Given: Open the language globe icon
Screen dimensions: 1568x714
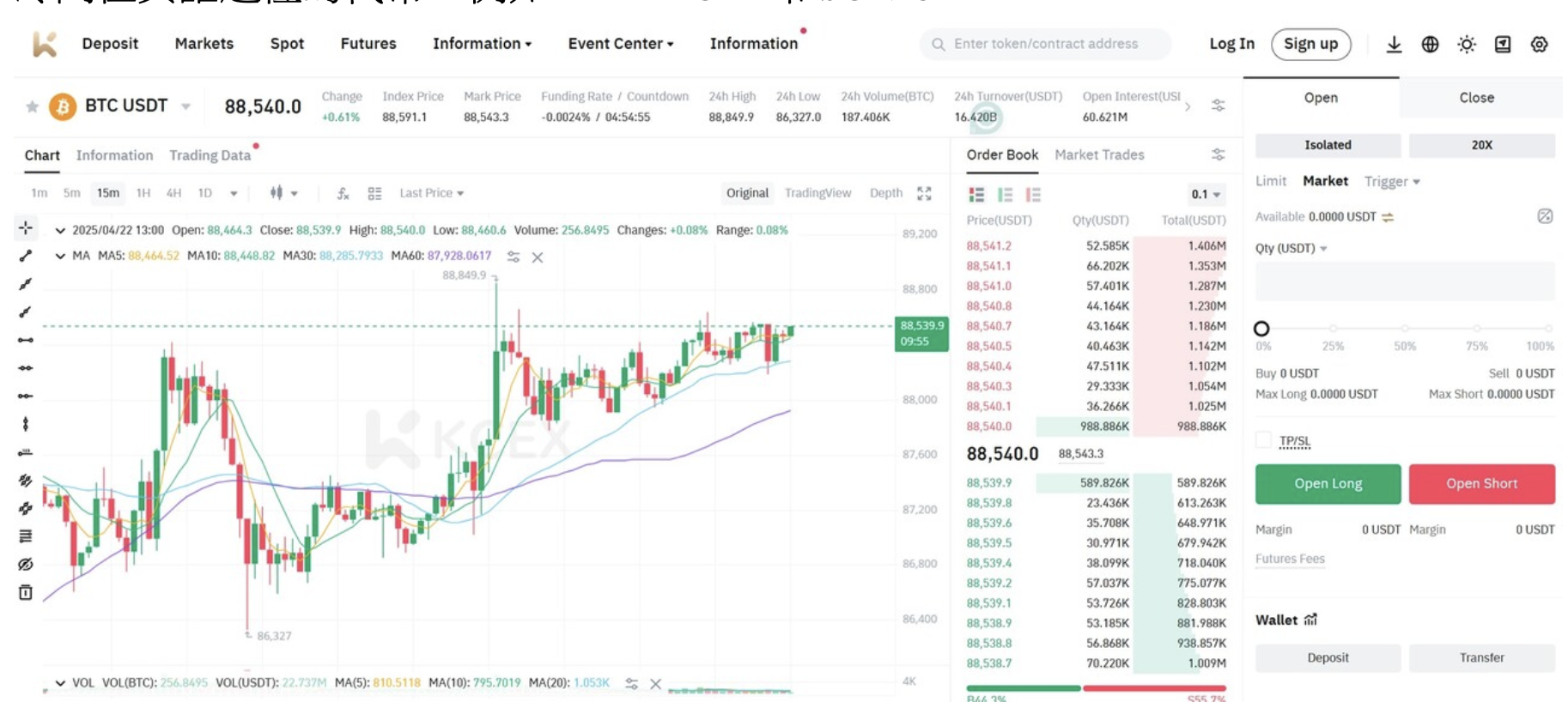Looking at the screenshot, I should tap(1430, 45).
